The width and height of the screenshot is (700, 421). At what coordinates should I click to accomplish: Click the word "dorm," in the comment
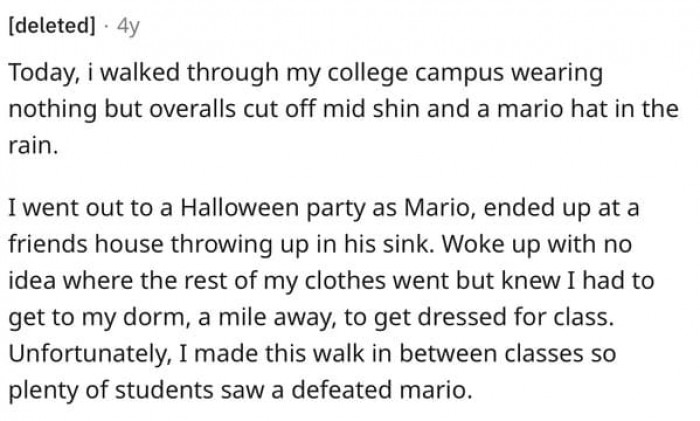[x=154, y=317]
